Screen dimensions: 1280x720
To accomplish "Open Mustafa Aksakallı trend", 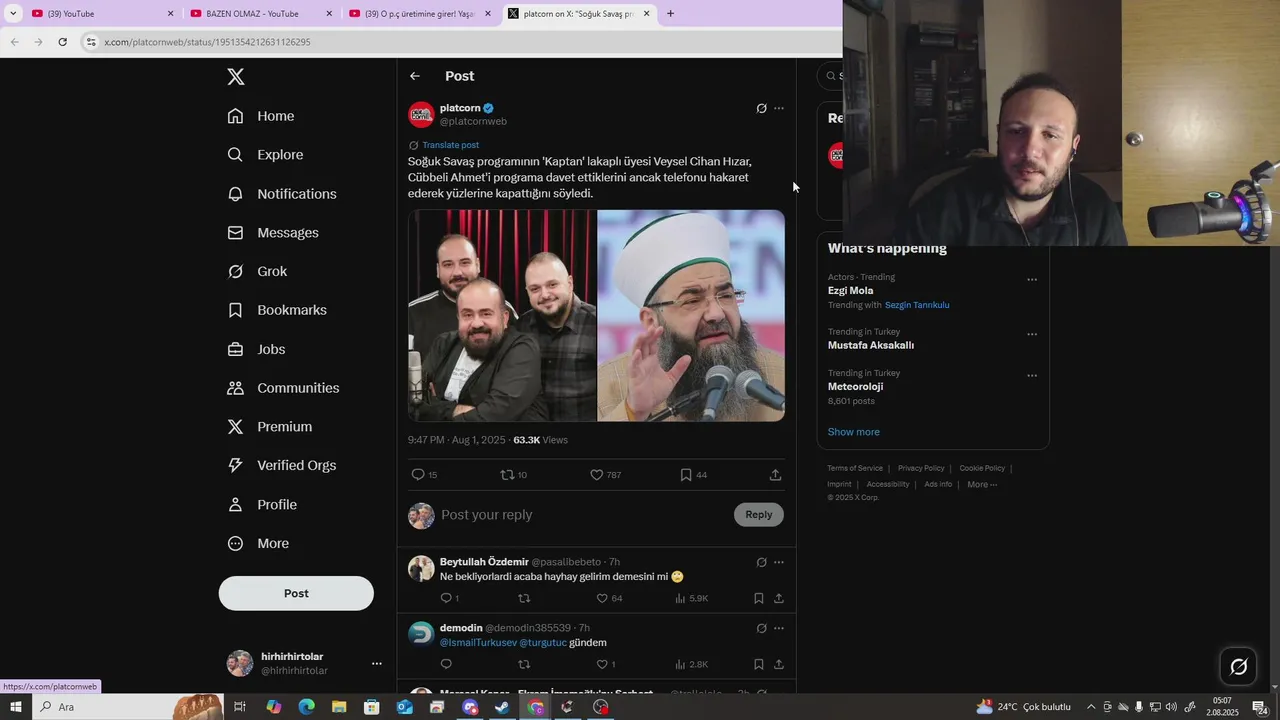I will 871,345.
